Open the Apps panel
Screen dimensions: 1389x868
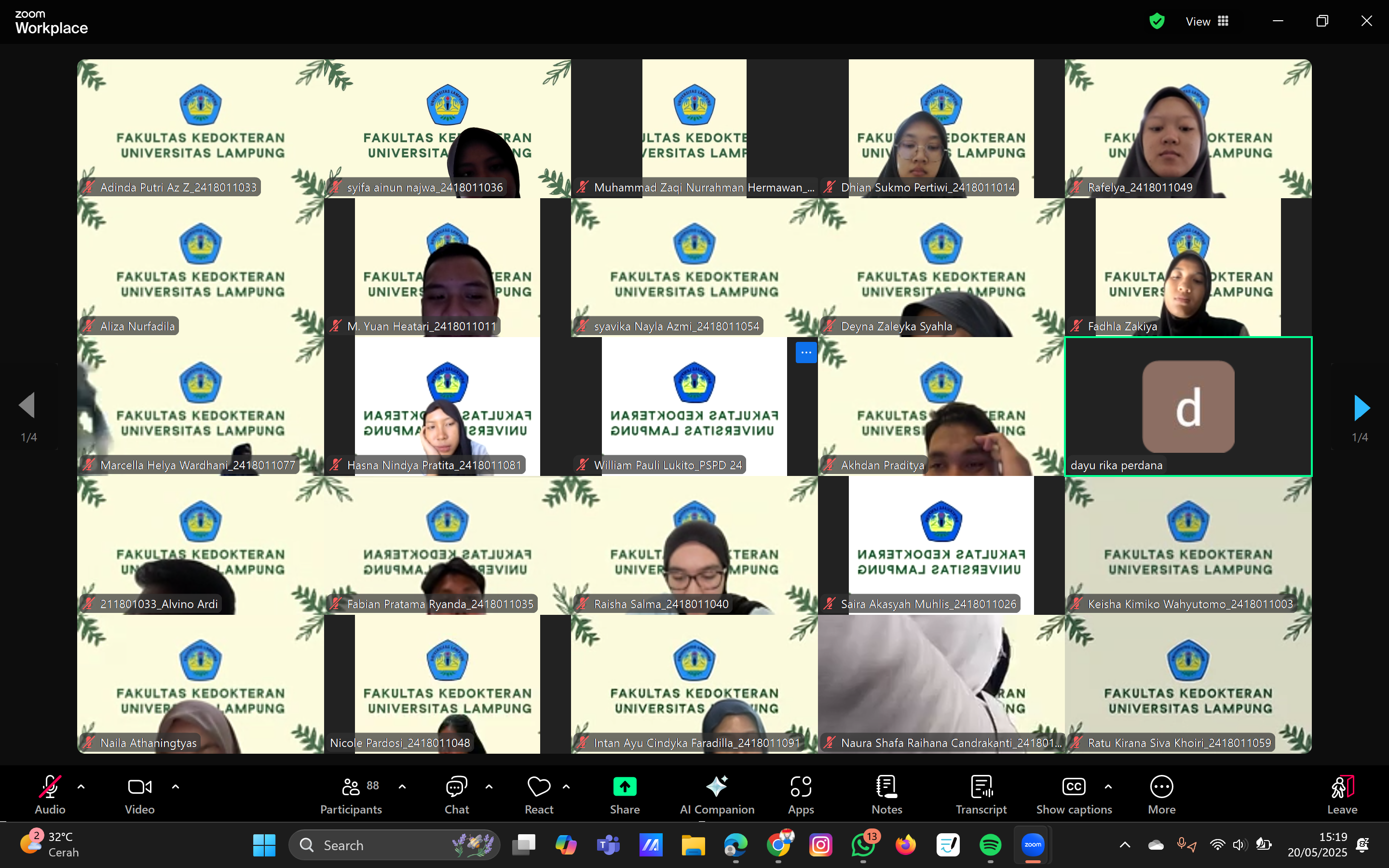coord(801,795)
